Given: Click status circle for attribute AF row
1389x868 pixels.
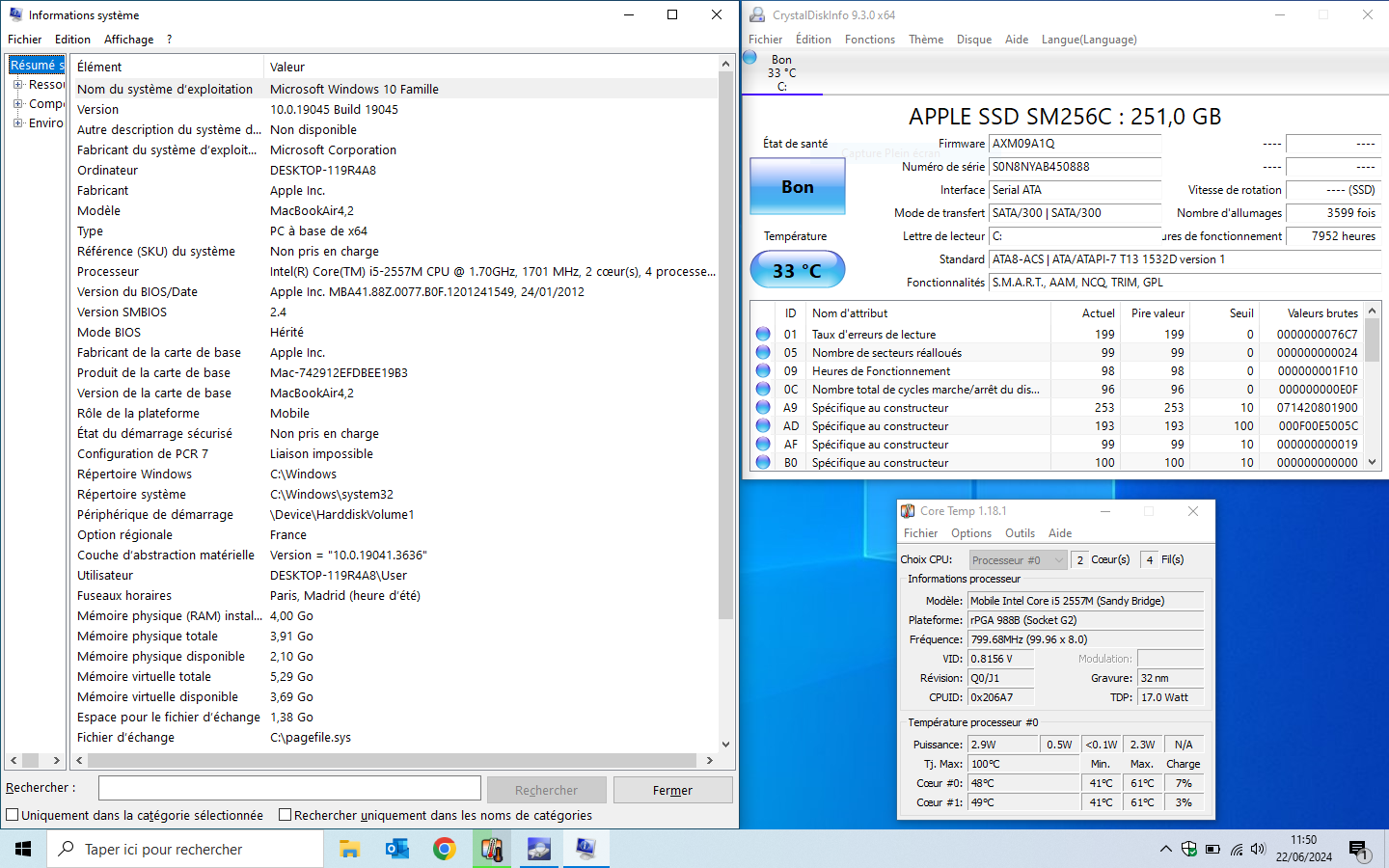Looking at the screenshot, I should click(763, 444).
